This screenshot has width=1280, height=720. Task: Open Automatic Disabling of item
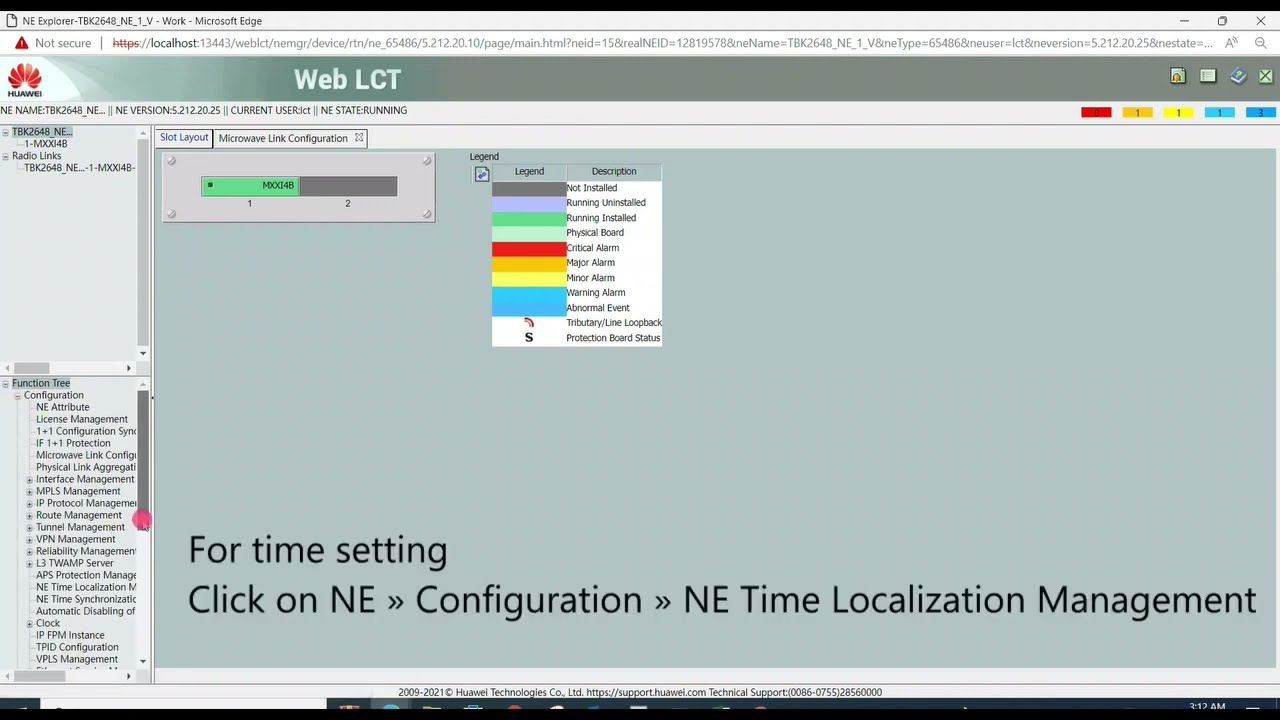click(x=86, y=611)
